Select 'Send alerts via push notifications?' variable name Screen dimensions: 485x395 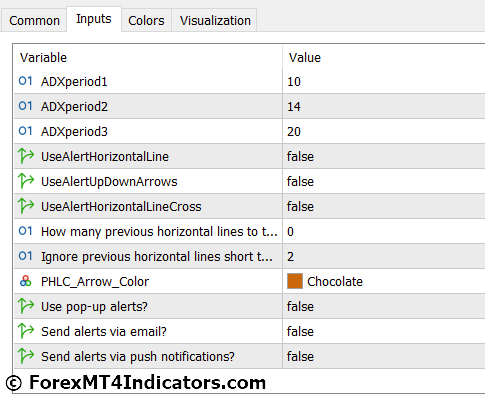[138, 357]
